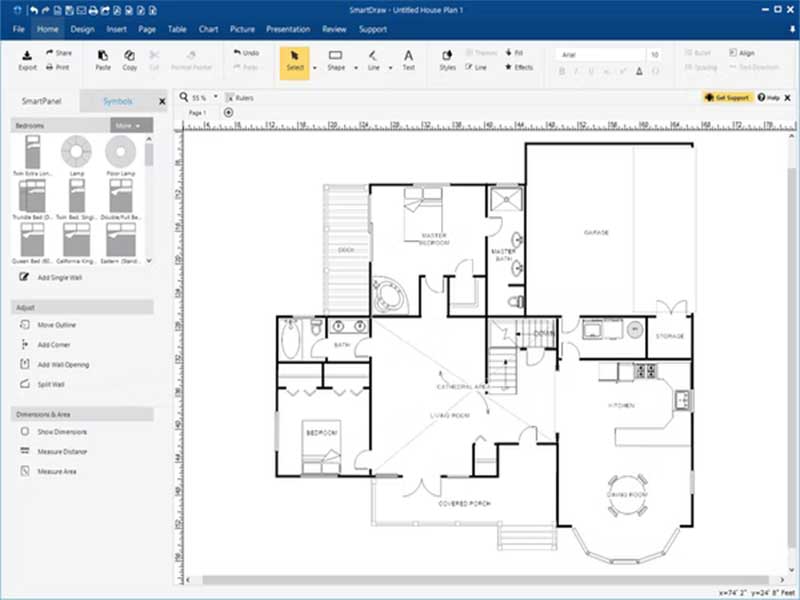Image resolution: width=800 pixels, height=600 pixels.
Task: Switch to the Symbols tab
Action: 117,100
